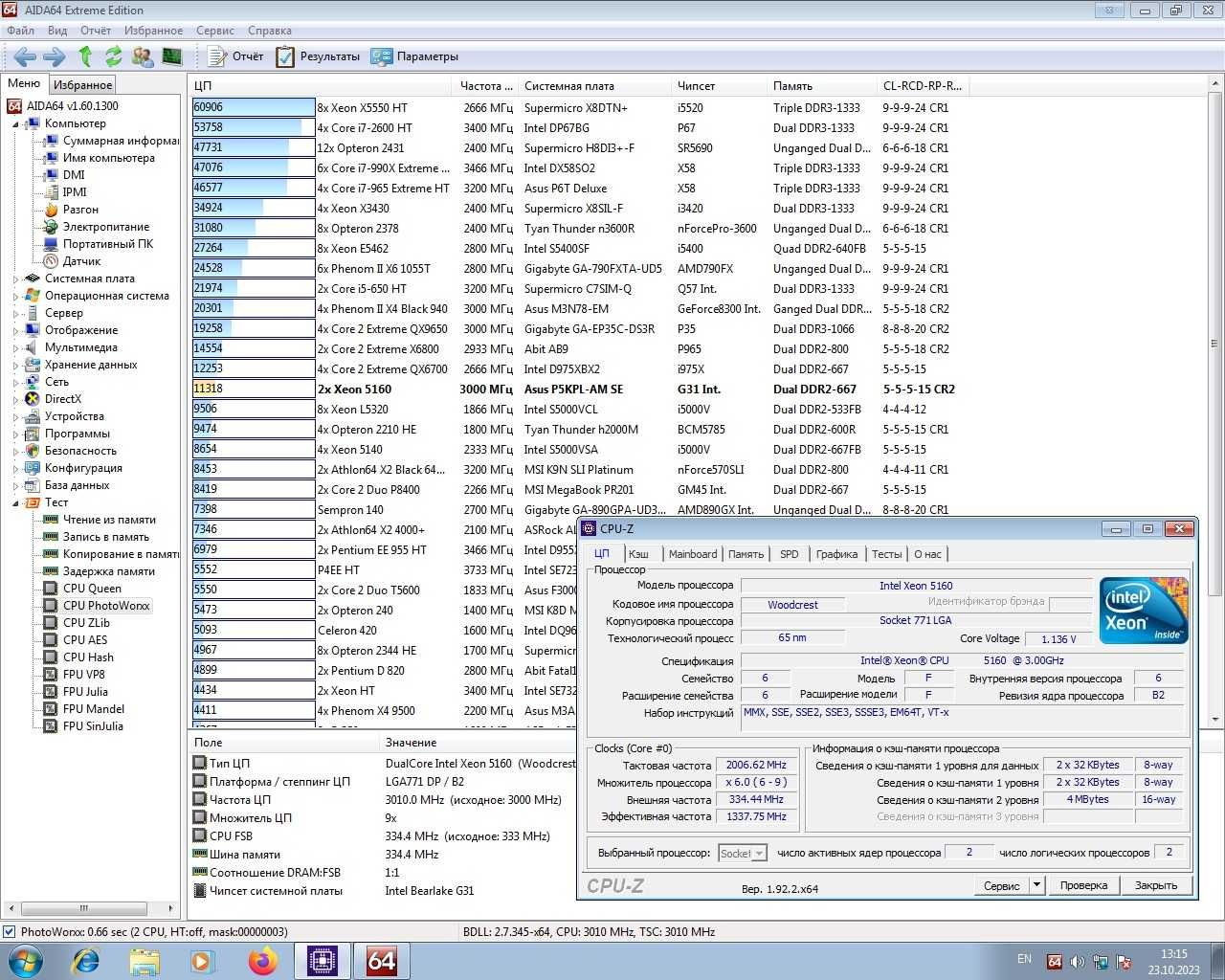This screenshot has height=980, width=1225.
Task: Expand the Сервер tree node
Action: (15, 314)
